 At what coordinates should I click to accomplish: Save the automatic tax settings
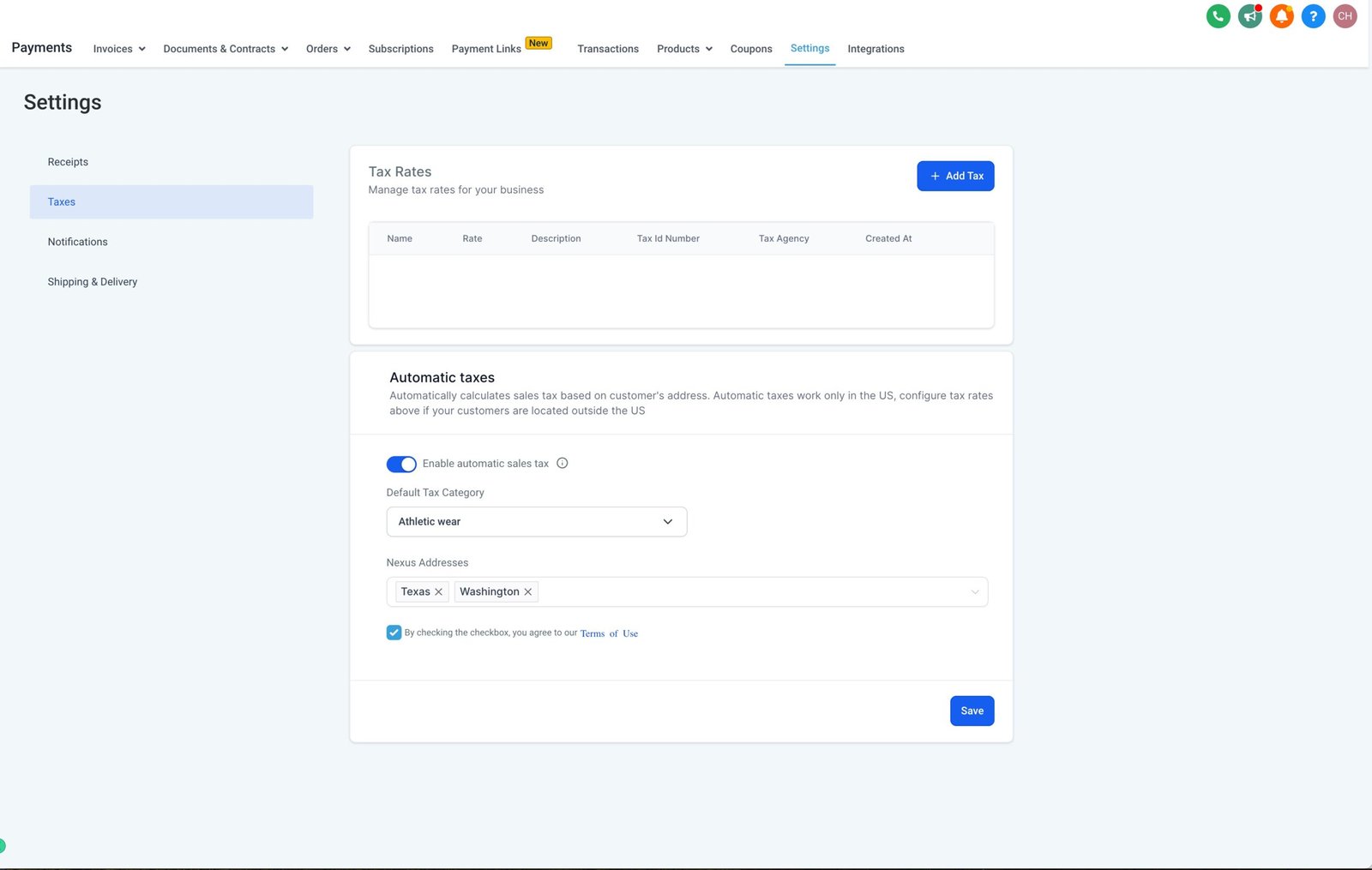click(x=972, y=711)
